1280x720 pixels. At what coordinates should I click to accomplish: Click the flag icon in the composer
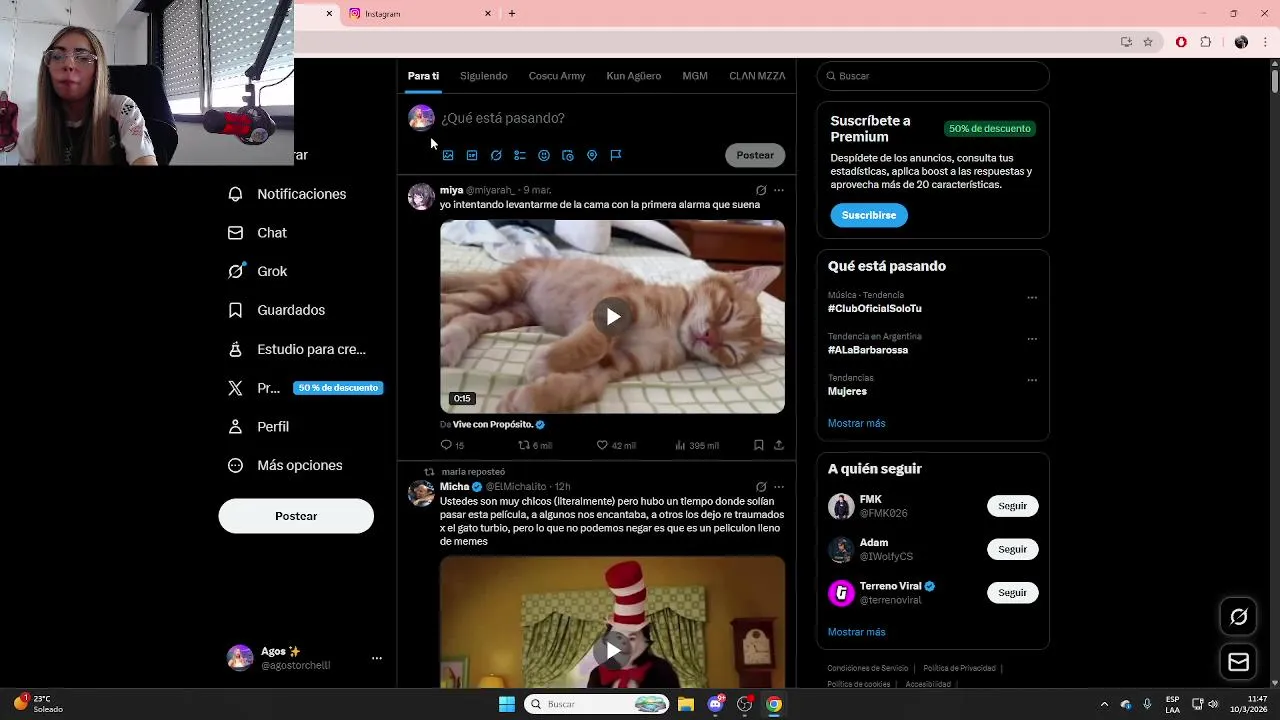[x=616, y=155]
